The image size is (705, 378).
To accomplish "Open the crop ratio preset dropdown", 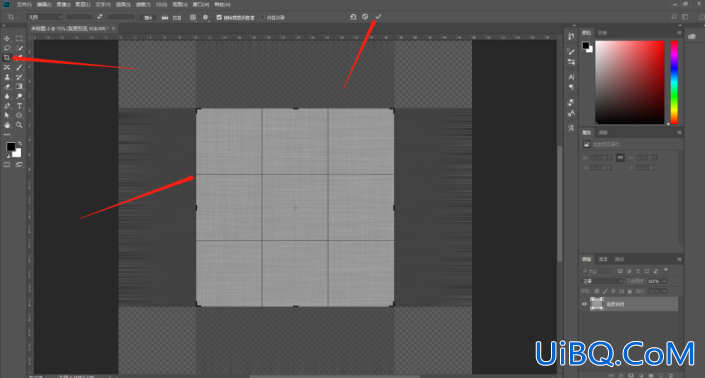I will [44, 17].
